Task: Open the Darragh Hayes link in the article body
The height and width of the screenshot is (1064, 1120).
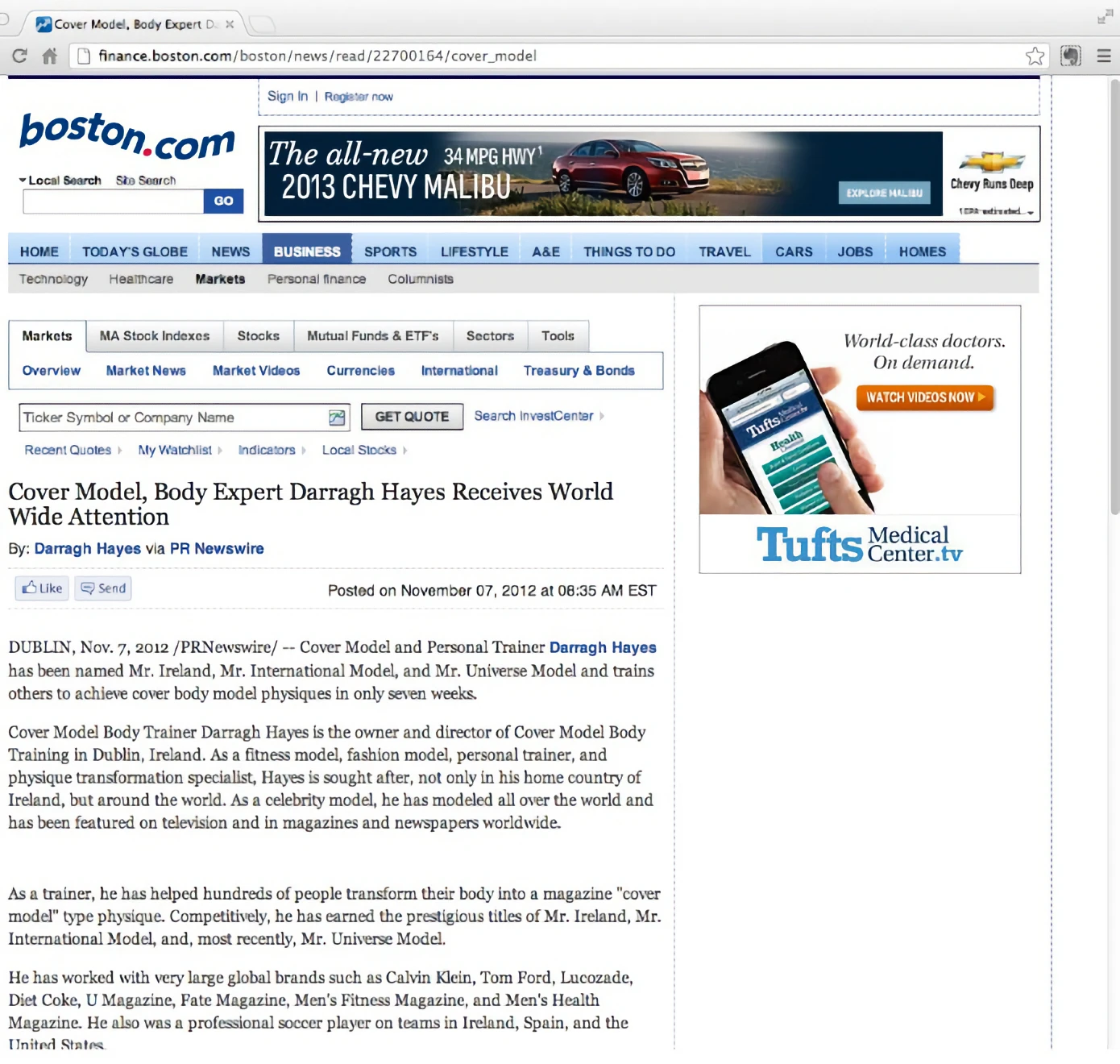Action: click(603, 647)
